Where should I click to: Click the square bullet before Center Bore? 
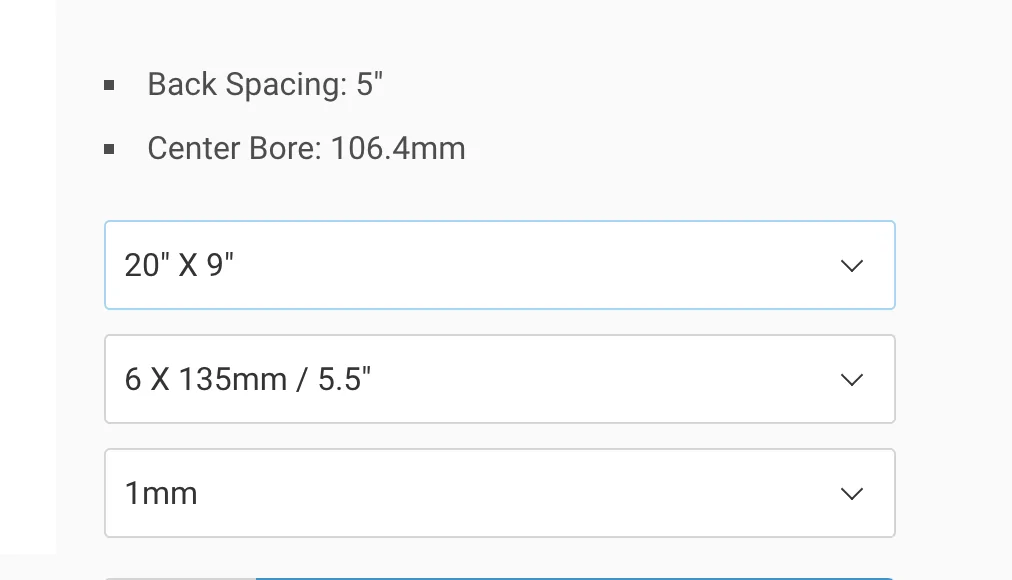(x=110, y=150)
